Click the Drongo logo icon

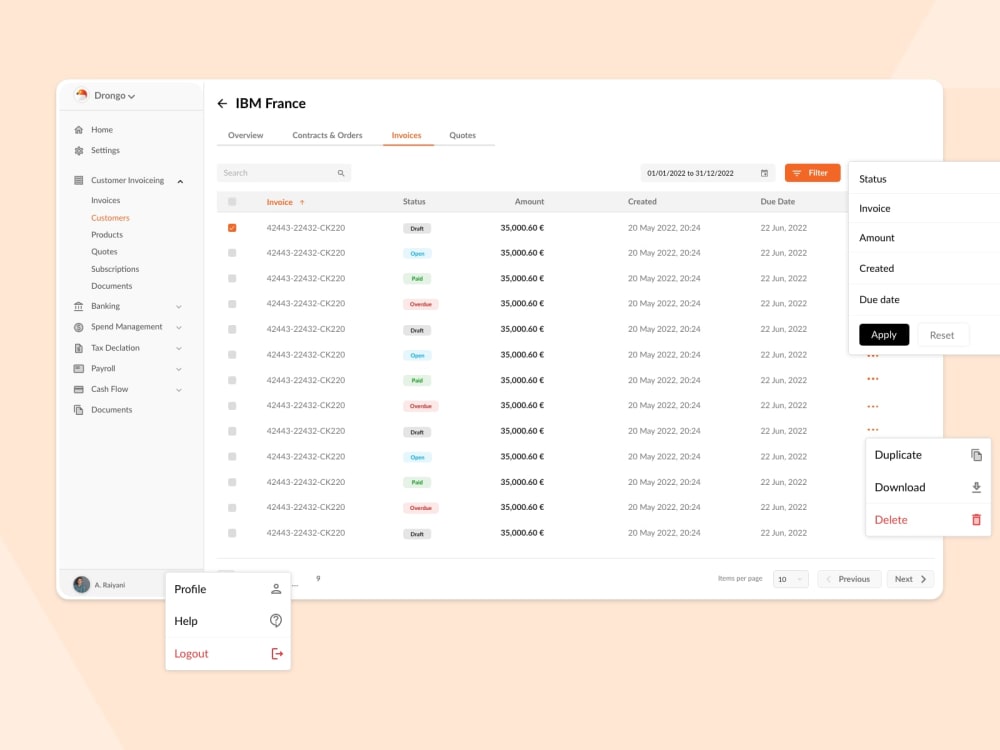[x=82, y=95]
